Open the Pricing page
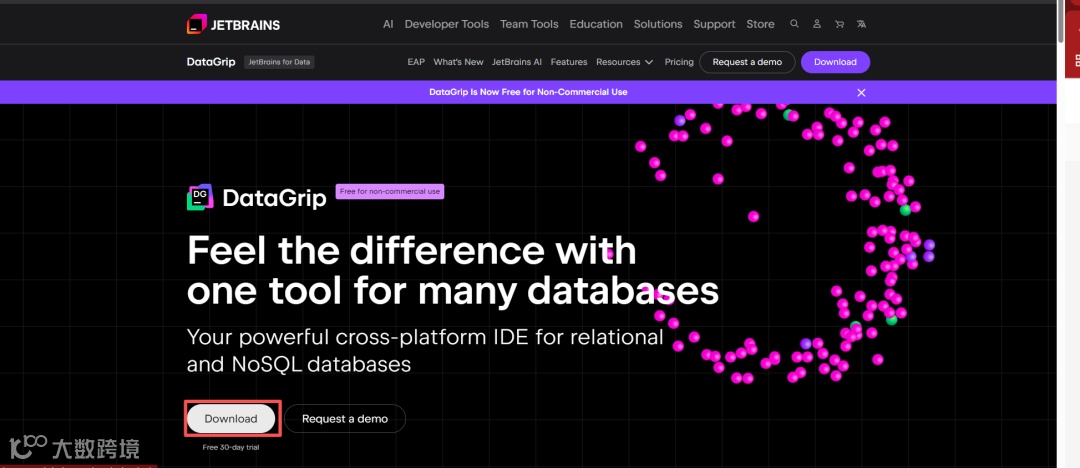Image resolution: width=1080 pixels, height=468 pixels. click(x=679, y=62)
